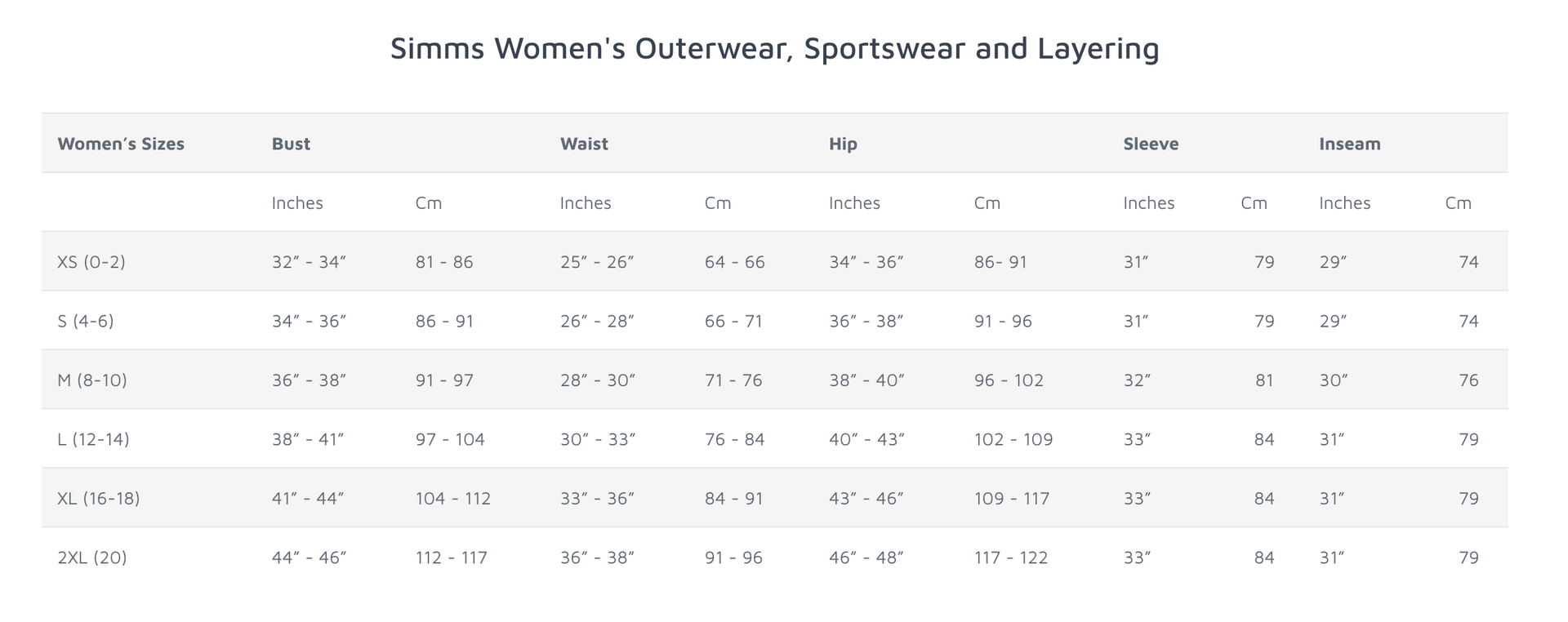Select the M (8-10) size row label
The width and height of the screenshot is (1568, 622).
(x=92, y=380)
